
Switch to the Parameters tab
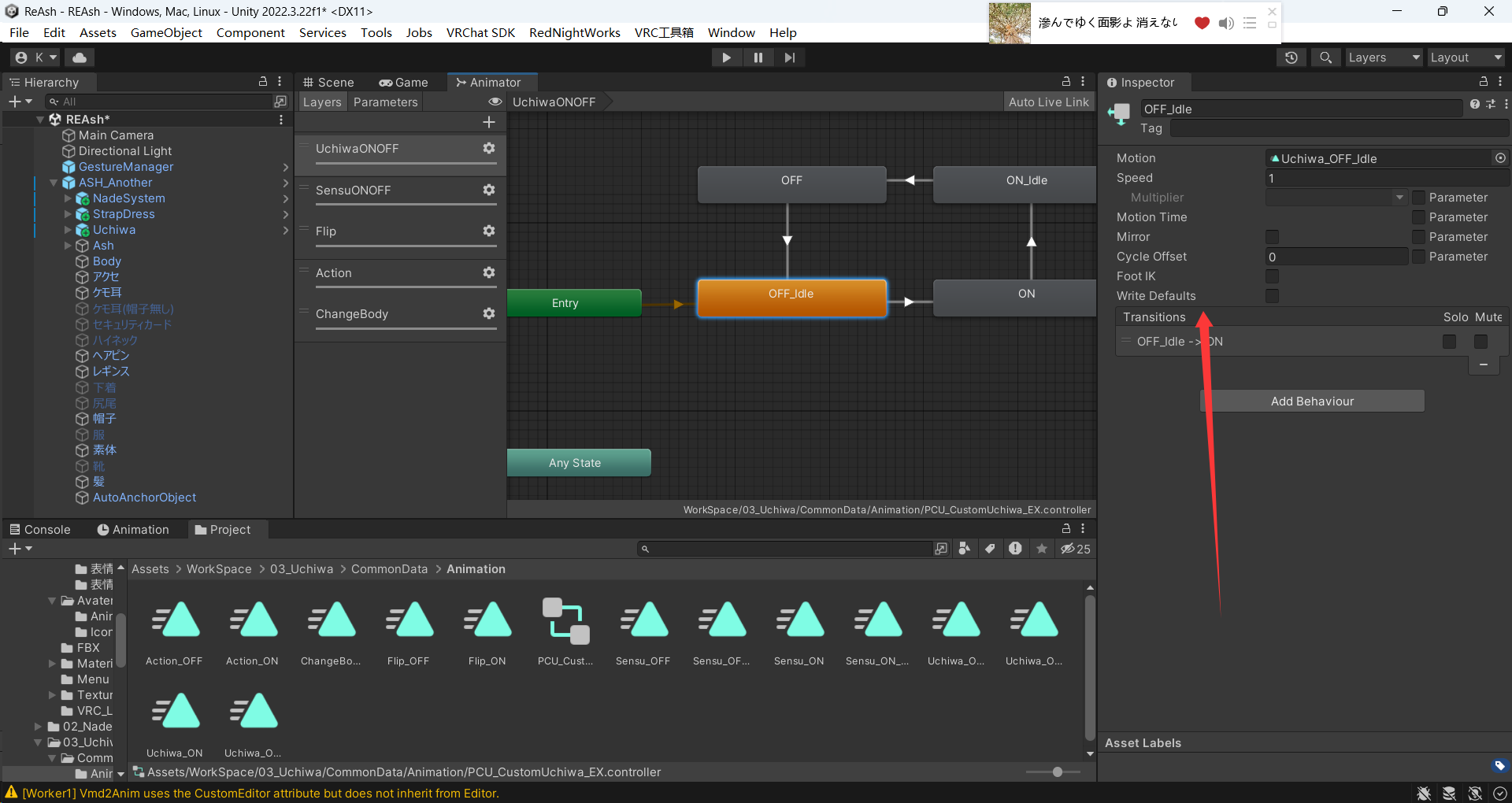point(385,102)
